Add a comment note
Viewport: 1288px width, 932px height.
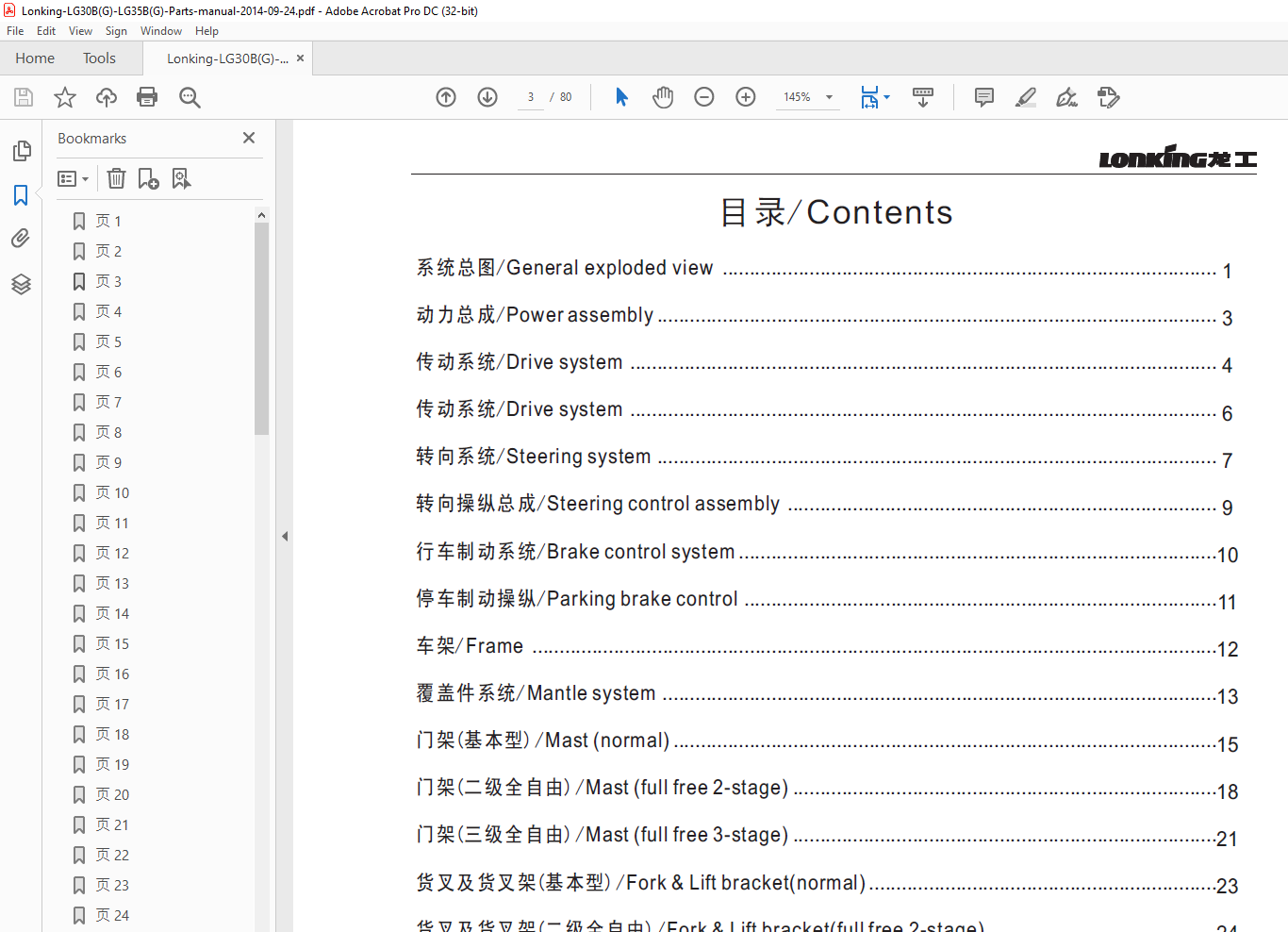click(x=984, y=97)
